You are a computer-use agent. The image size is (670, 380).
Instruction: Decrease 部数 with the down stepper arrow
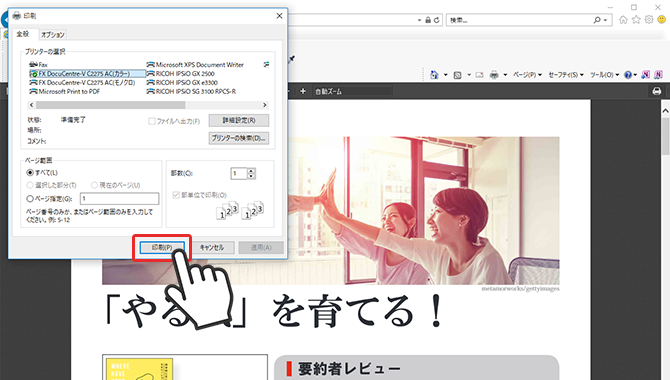click(251, 176)
